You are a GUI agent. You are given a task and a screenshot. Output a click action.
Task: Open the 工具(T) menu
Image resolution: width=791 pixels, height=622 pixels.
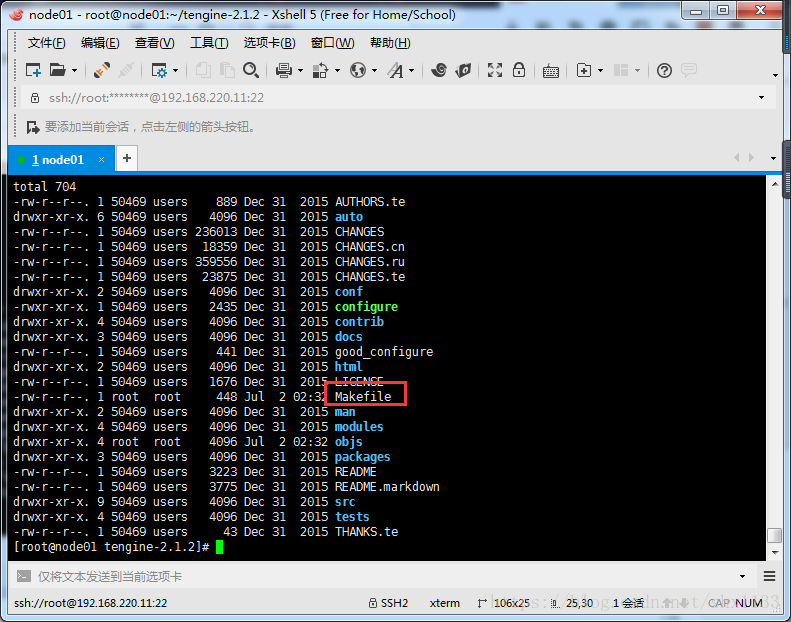tap(209, 43)
